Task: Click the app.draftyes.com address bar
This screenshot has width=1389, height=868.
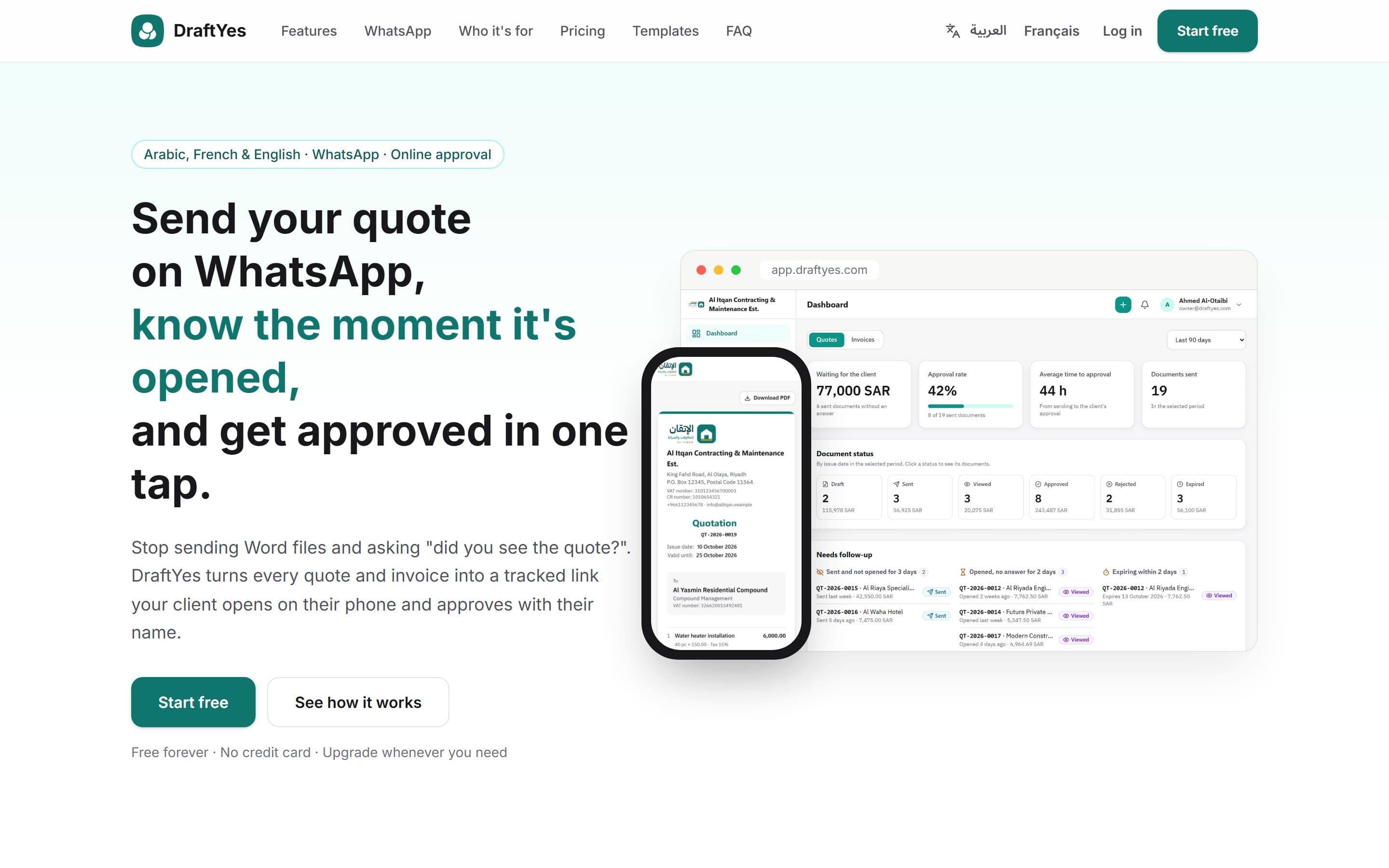Action: [x=819, y=270]
